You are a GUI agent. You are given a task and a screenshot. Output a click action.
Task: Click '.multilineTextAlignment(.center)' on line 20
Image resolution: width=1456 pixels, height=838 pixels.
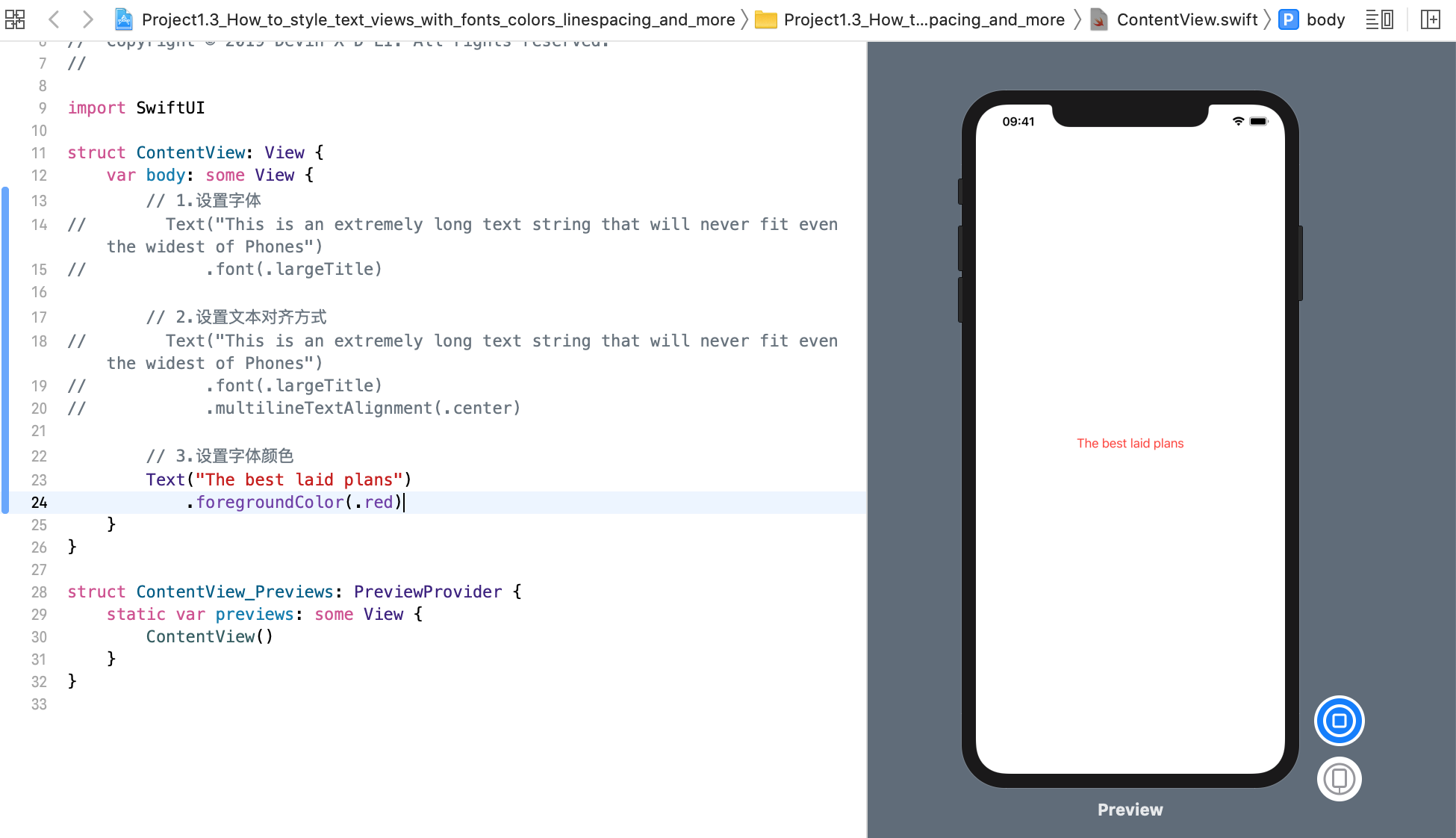coord(363,408)
